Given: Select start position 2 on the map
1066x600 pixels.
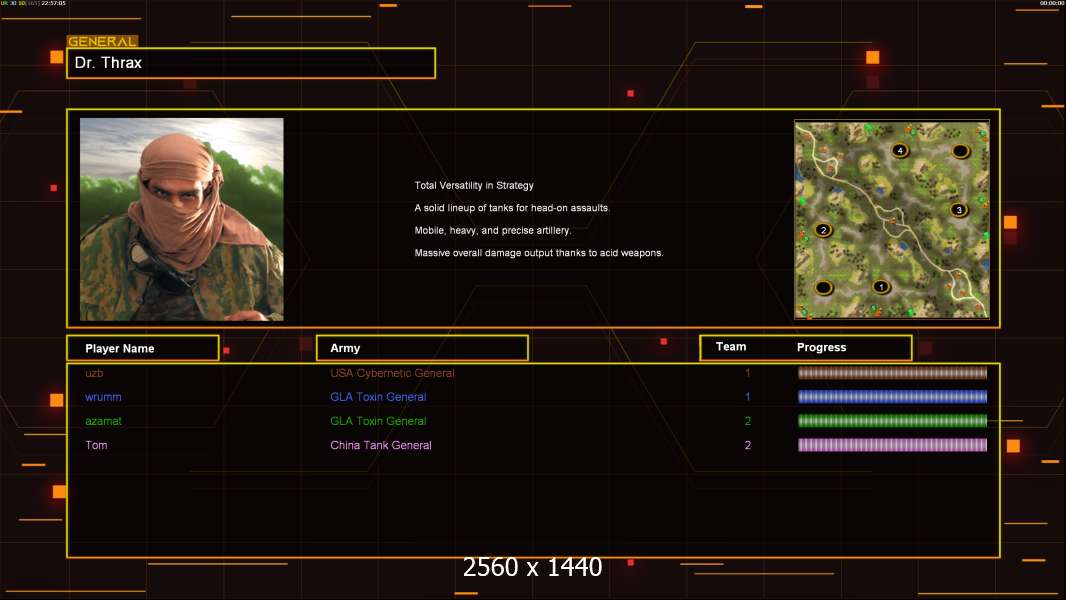Looking at the screenshot, I should click(823, 230).
